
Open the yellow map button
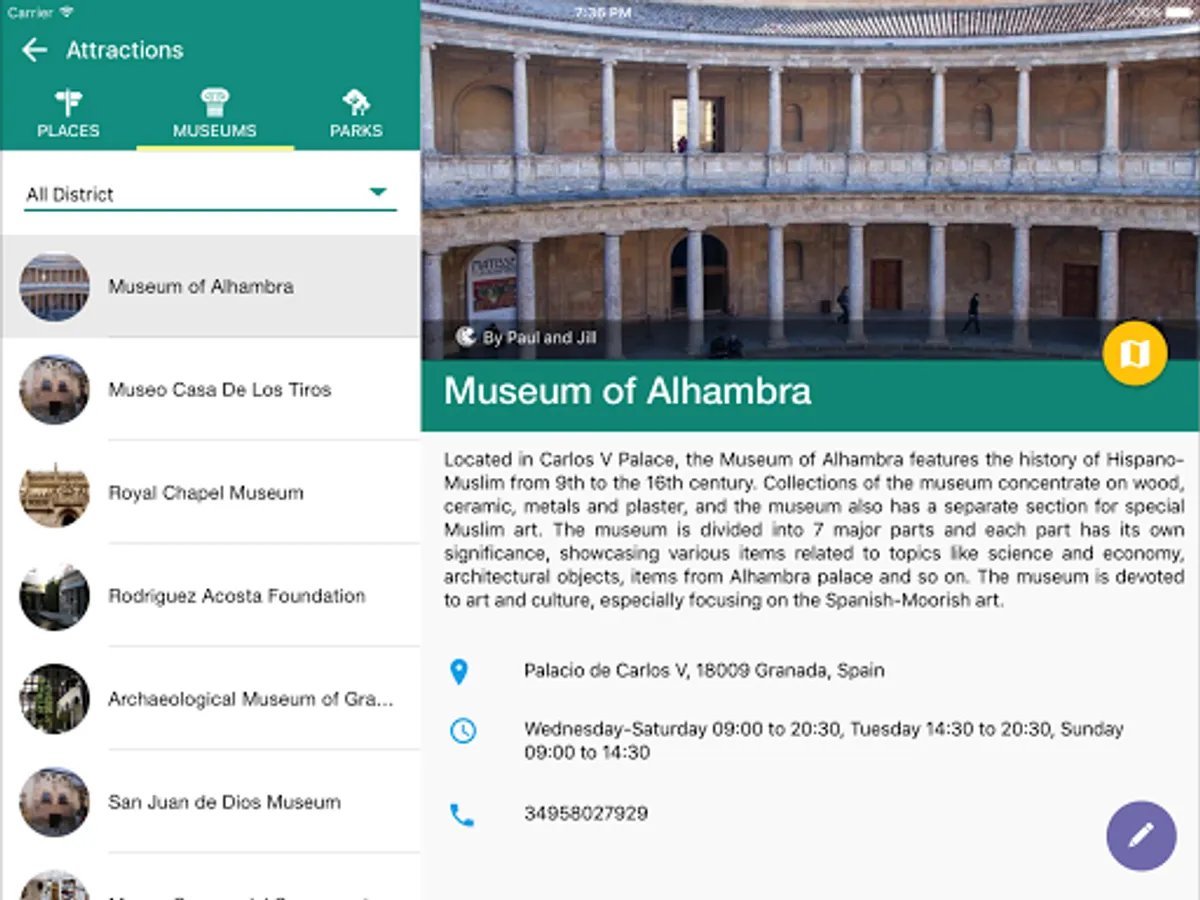click(x=1135, y=353)
